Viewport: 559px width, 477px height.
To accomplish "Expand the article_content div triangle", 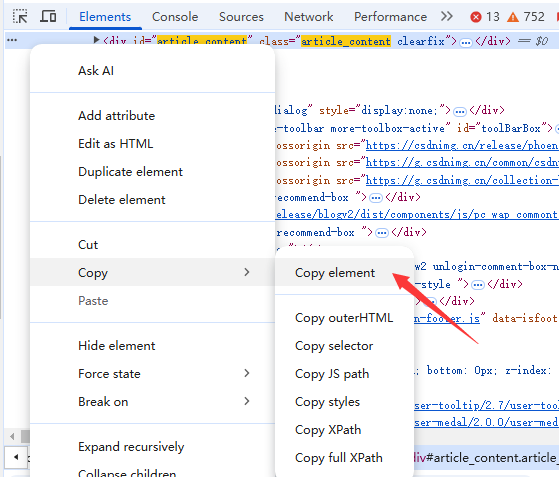I will (x=96, y=39).
